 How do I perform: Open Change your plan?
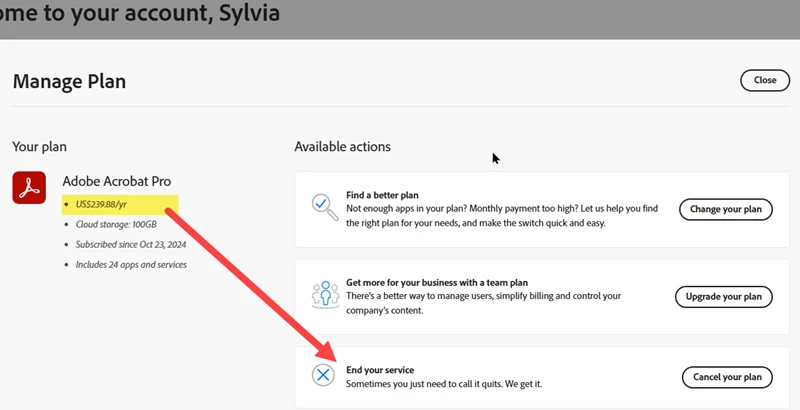726,209
